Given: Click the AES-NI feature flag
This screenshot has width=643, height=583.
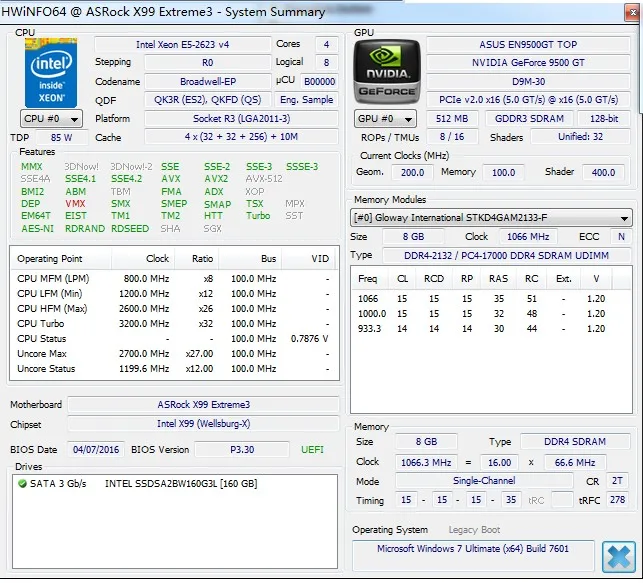Looking at the screenshot, I should click(x=37, y=229).
